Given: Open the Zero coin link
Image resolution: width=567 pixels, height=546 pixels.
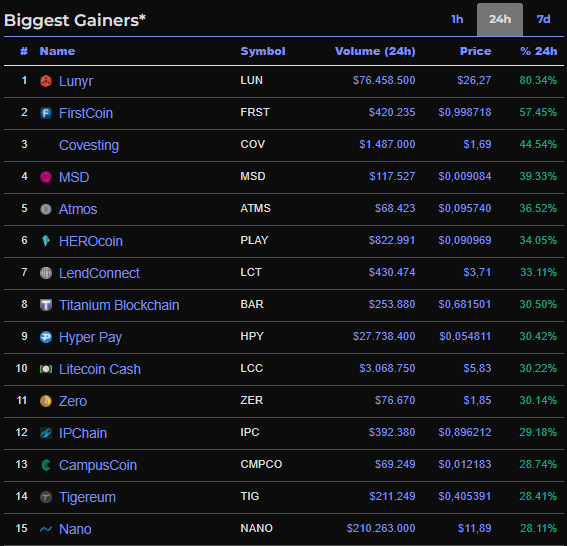Looking at the screenshot, I should [73, 401].
